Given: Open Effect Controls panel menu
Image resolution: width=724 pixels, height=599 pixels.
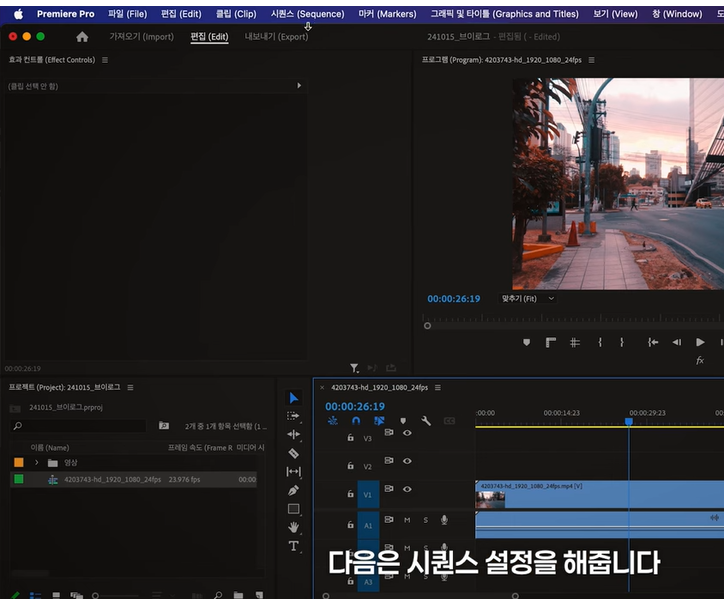Looking at the screenshot, I should tap(105, 60).
